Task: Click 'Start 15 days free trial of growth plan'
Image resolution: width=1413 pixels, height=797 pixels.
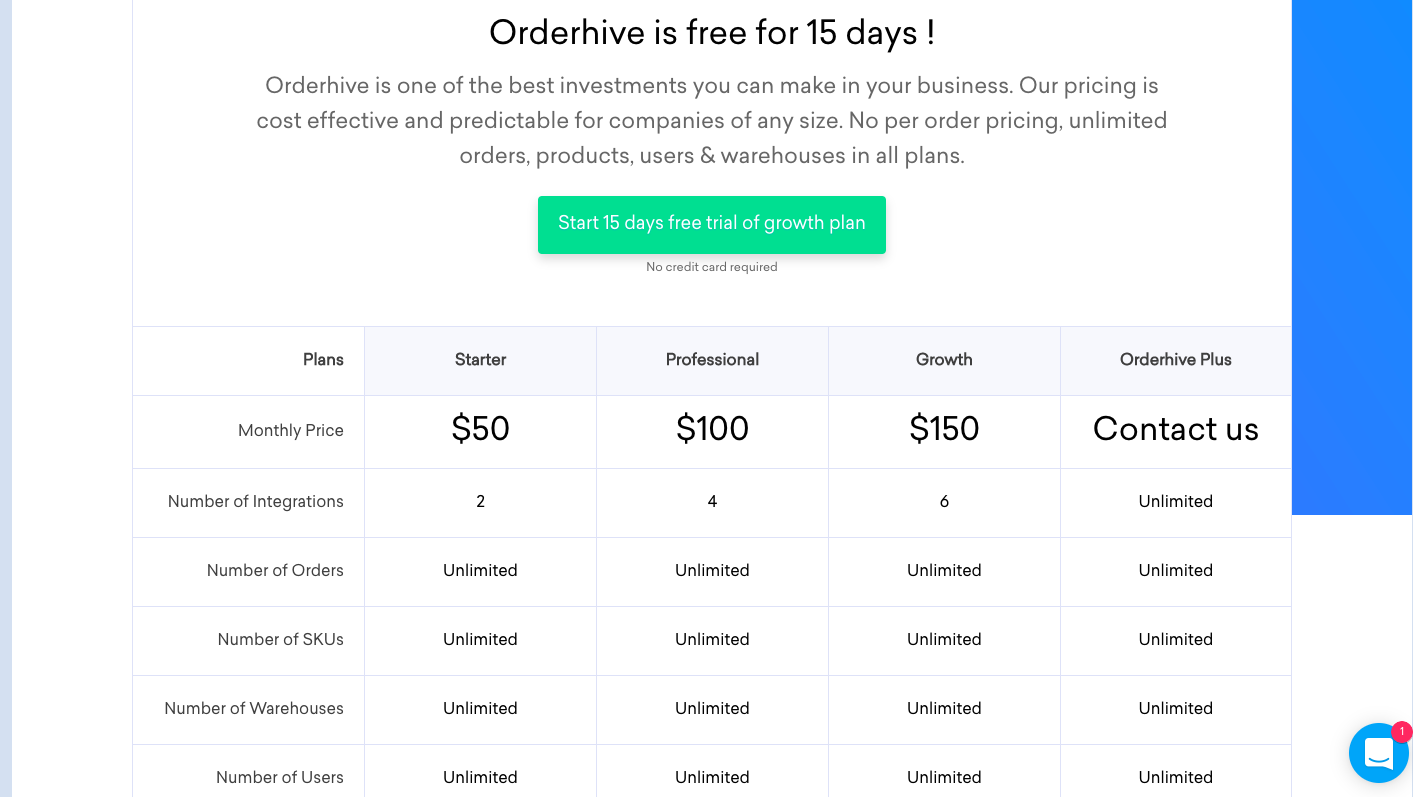Action: [x=711, y=224]
